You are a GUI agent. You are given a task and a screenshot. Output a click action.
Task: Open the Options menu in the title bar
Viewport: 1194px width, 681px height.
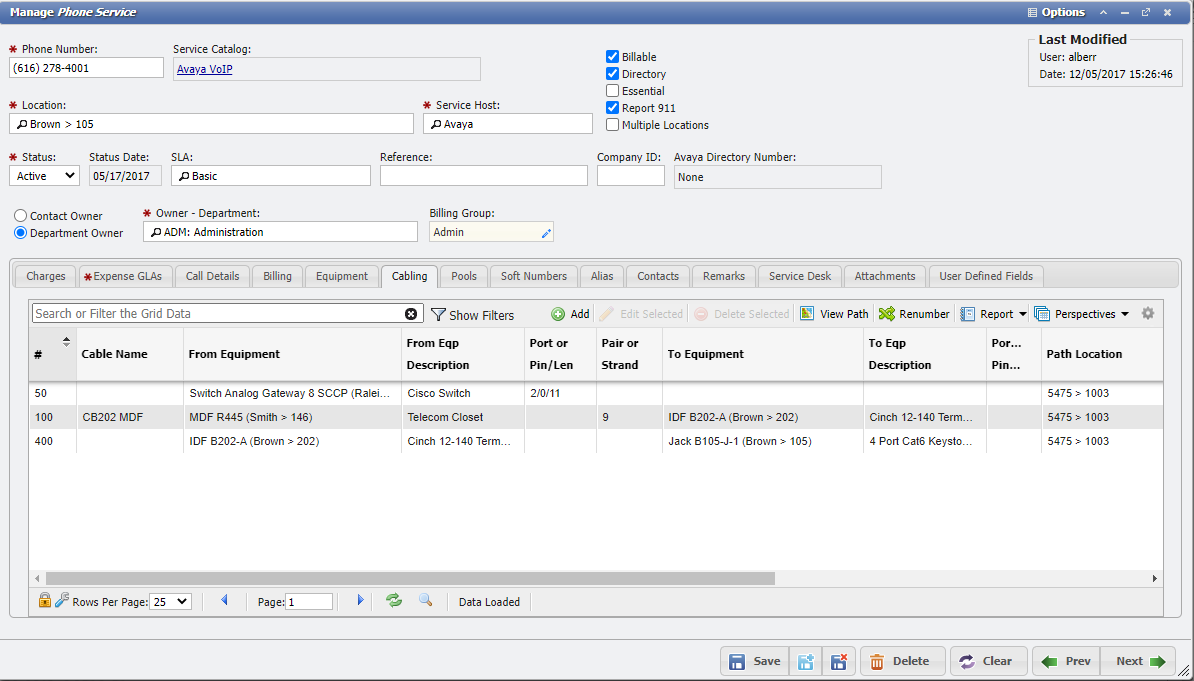click(x=1055, y=12)
